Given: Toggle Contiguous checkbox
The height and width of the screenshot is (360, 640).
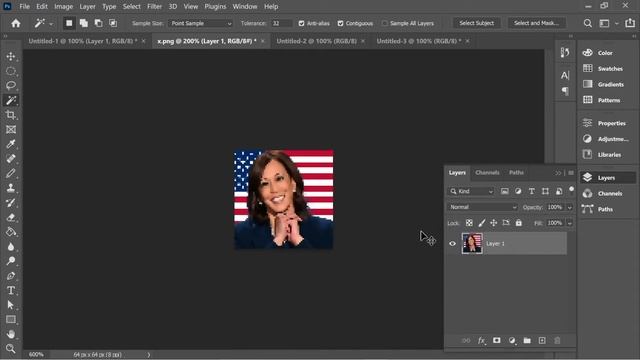Looking at the screenshot, I should (340, 23).
